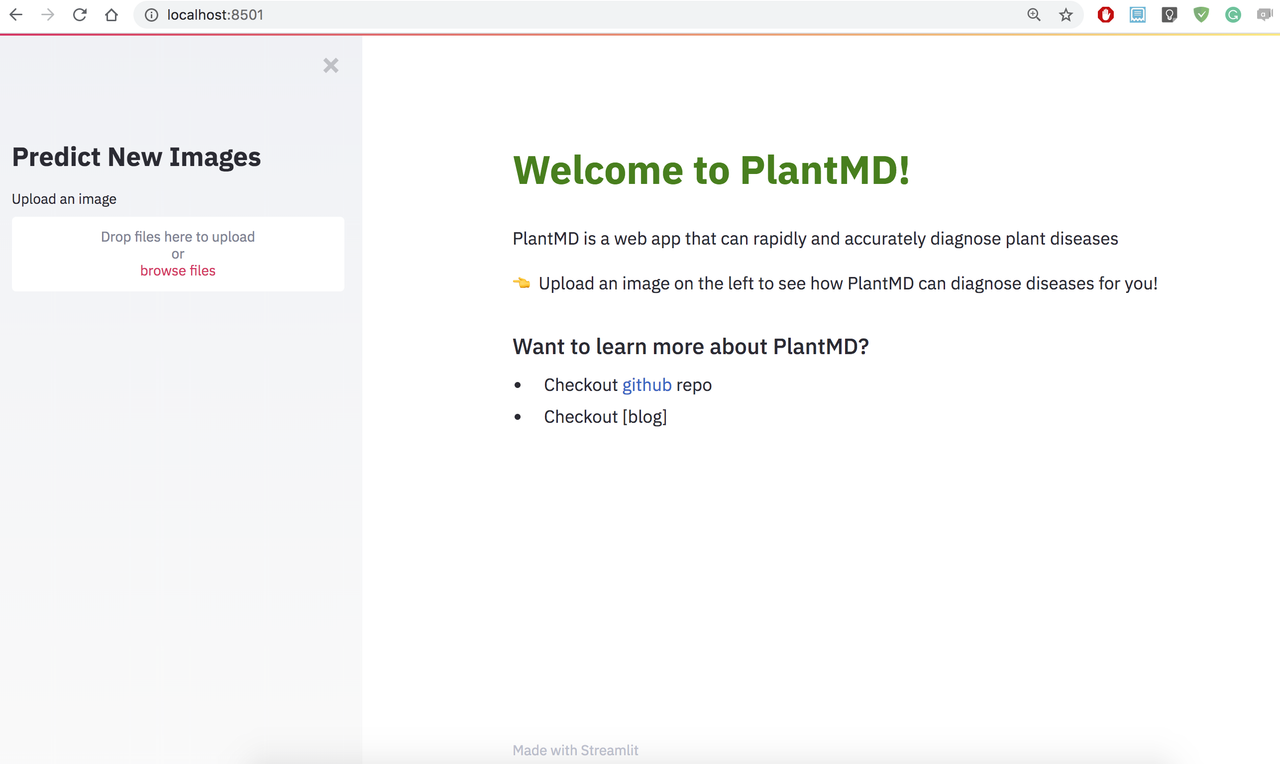Click the 'browse files' link

(x=178, y=271)
